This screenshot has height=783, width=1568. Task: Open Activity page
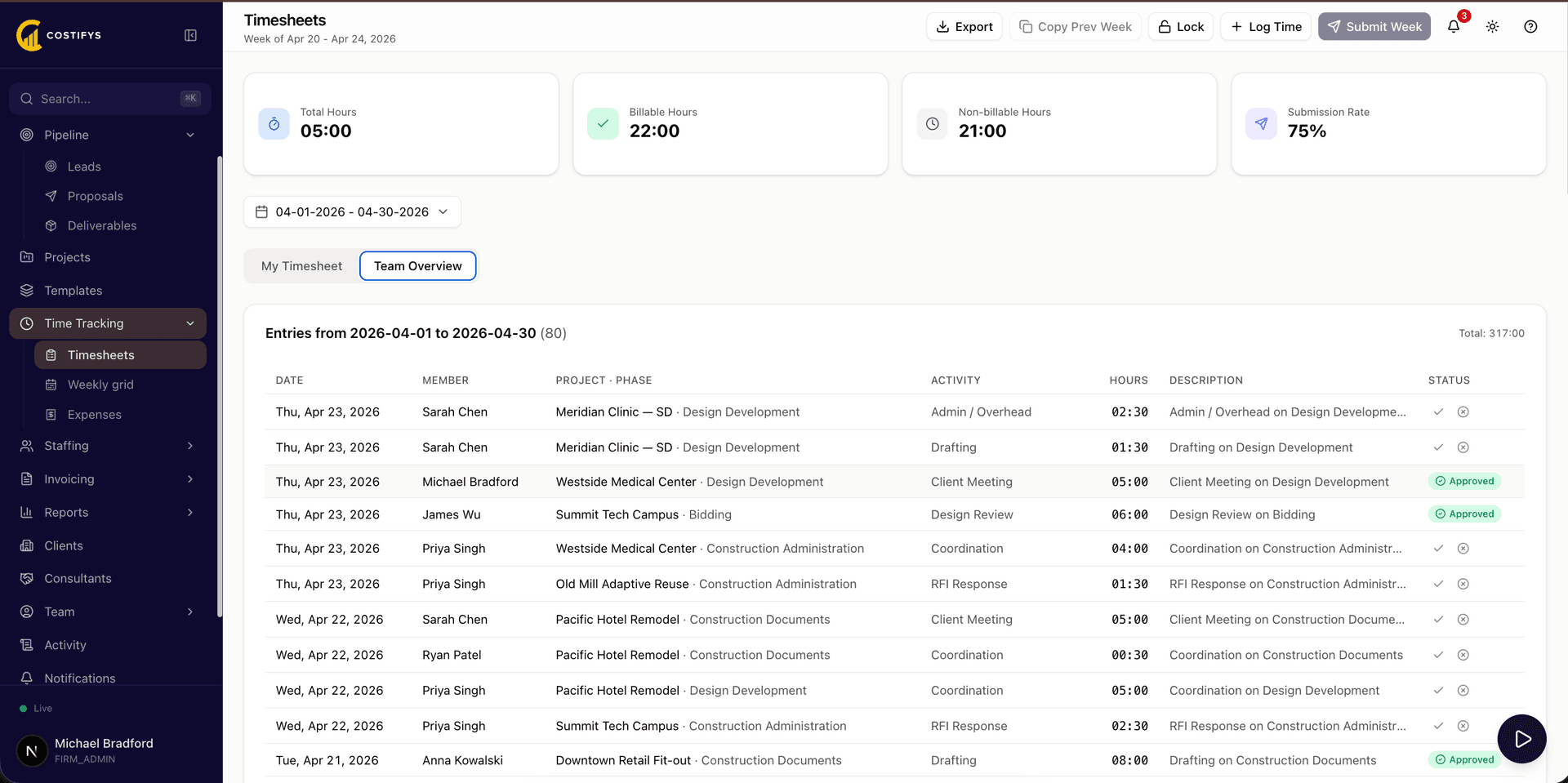[x=108, y=645]
